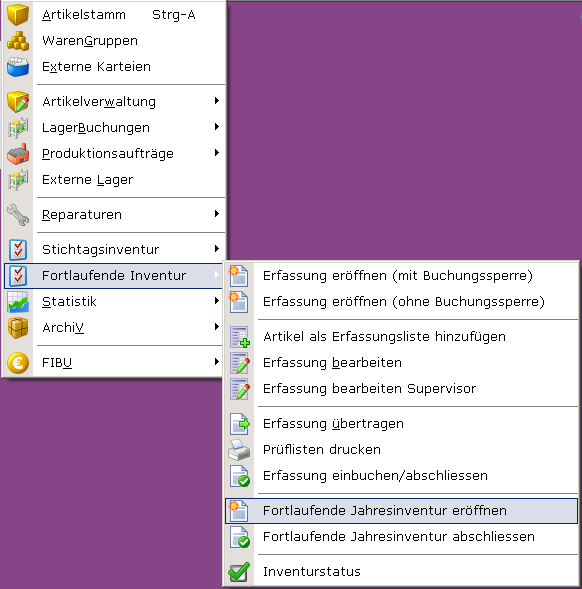Click the factory icon for Produktionsaufträge
The height and width of the screenshot is (589, 582).
pos(18,154)
